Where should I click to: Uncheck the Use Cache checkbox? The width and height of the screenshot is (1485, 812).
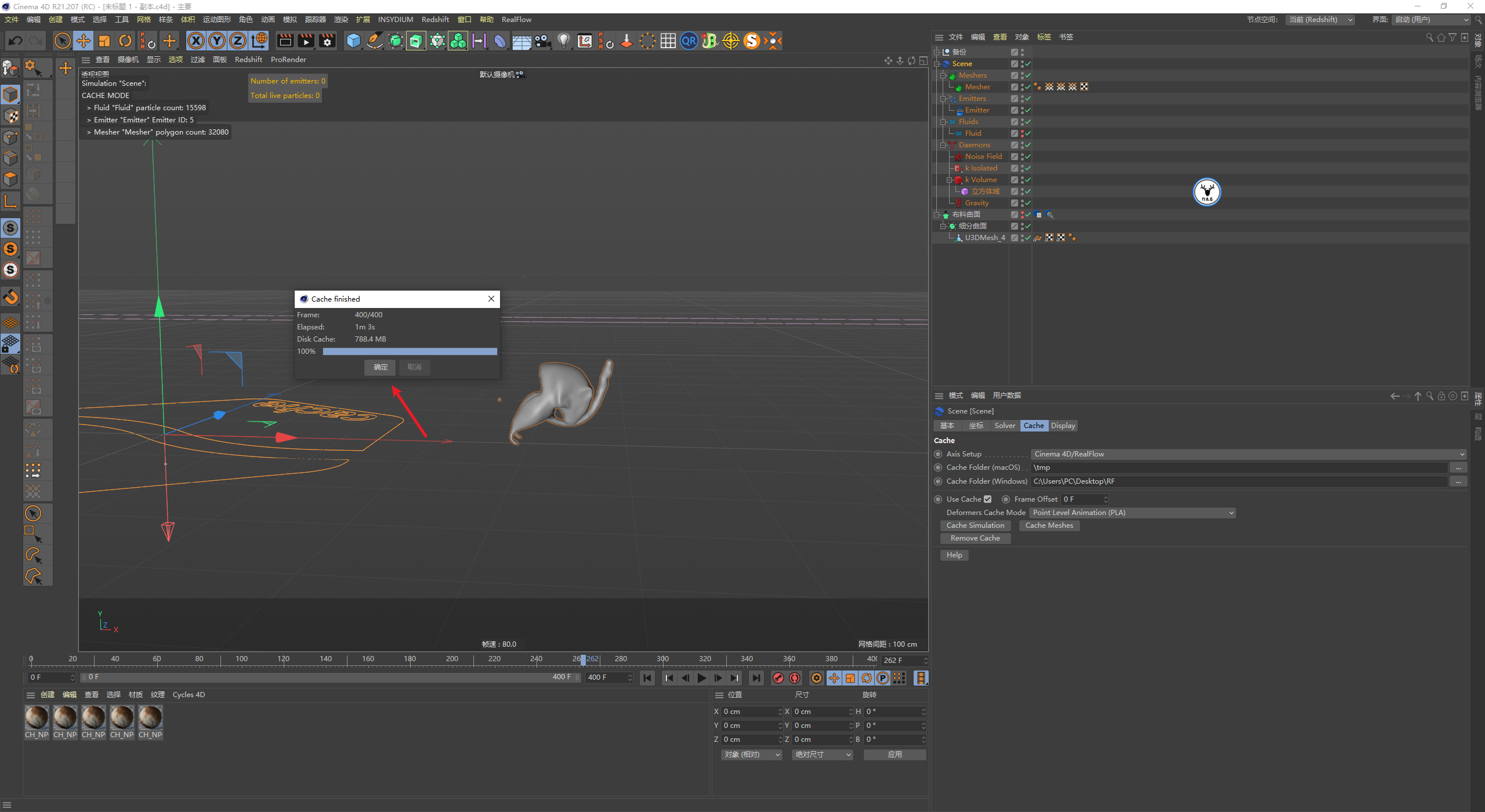click(x=987, y=499)
